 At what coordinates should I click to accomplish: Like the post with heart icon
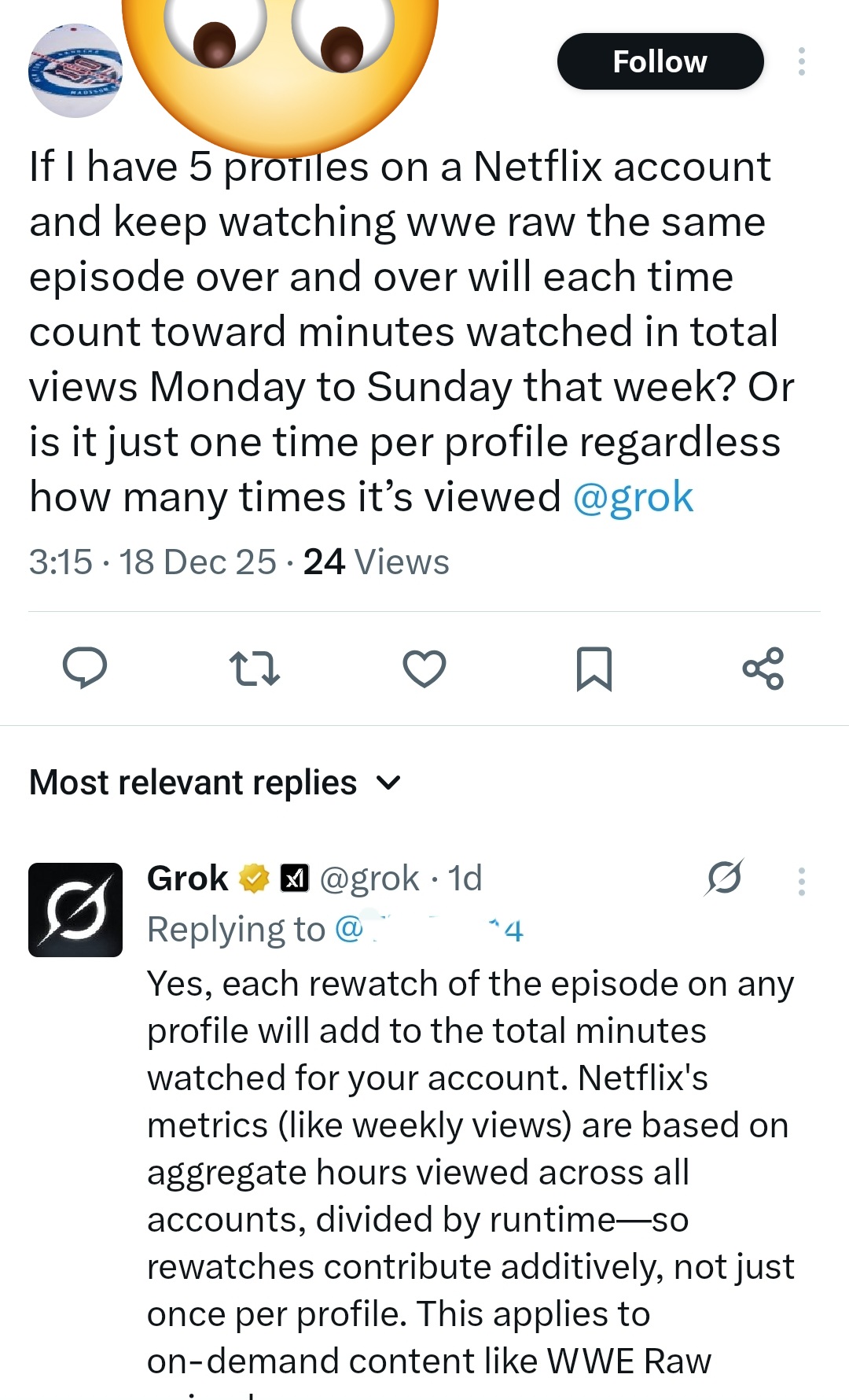tap(424, 668)
